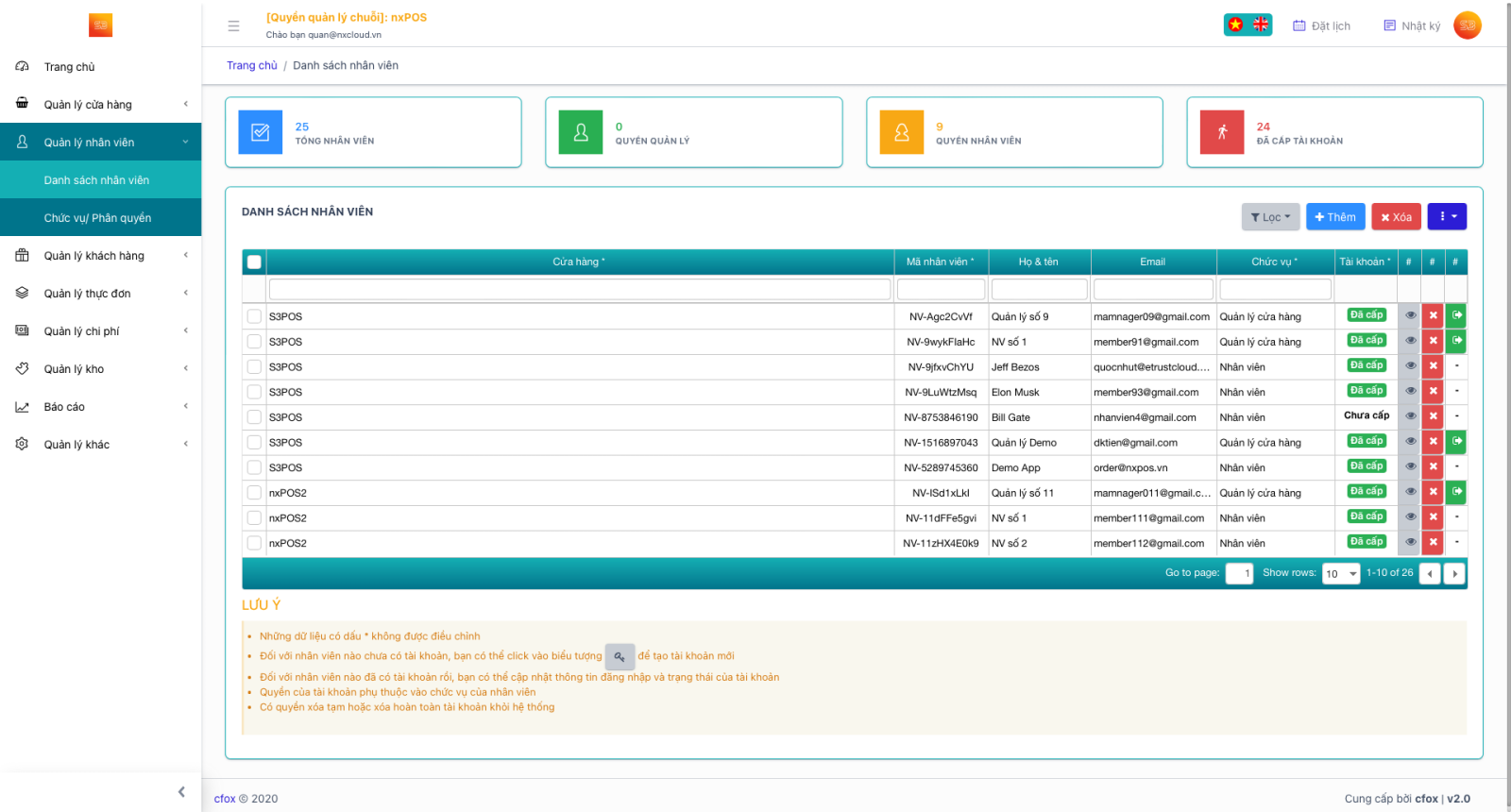Open the Lọc filter dropdown
1511x812 pixels.
(x=1269, y=217)
